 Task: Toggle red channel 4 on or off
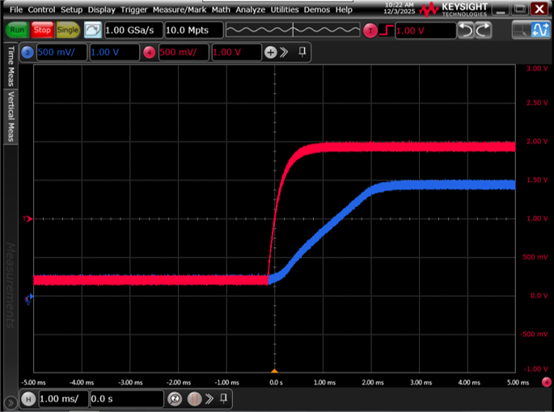[x=149, y=53]
